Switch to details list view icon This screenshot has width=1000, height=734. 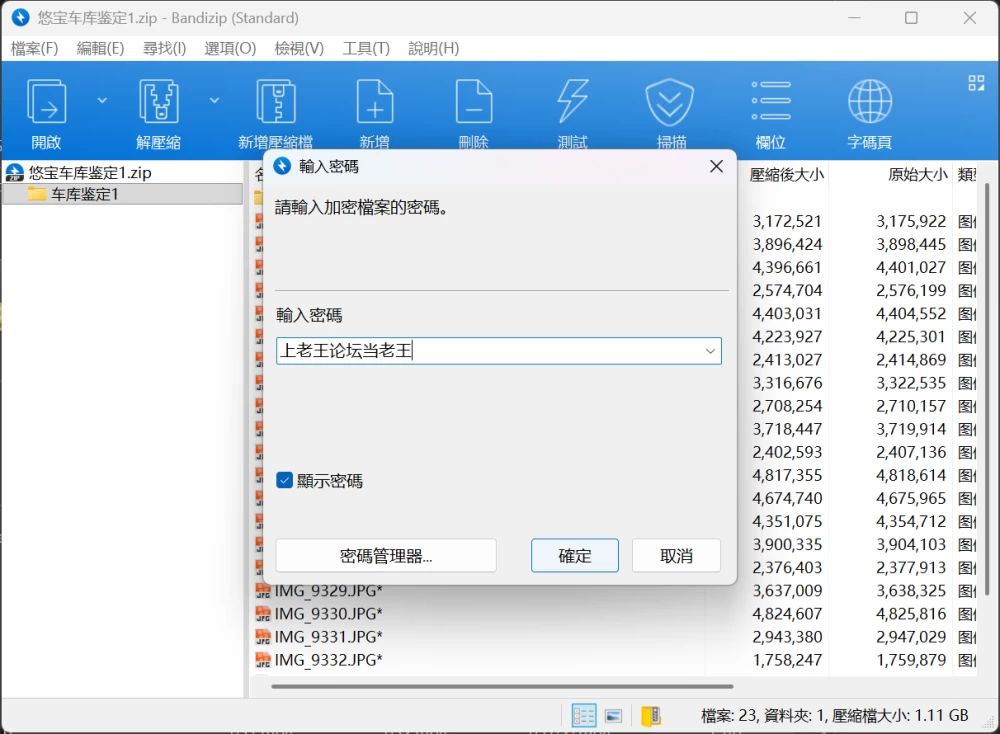click(584, 716)
